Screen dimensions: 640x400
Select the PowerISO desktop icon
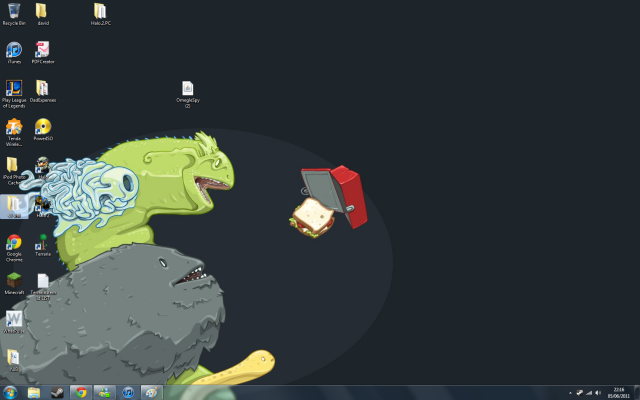pyautogui.click(x=42, y=127)
